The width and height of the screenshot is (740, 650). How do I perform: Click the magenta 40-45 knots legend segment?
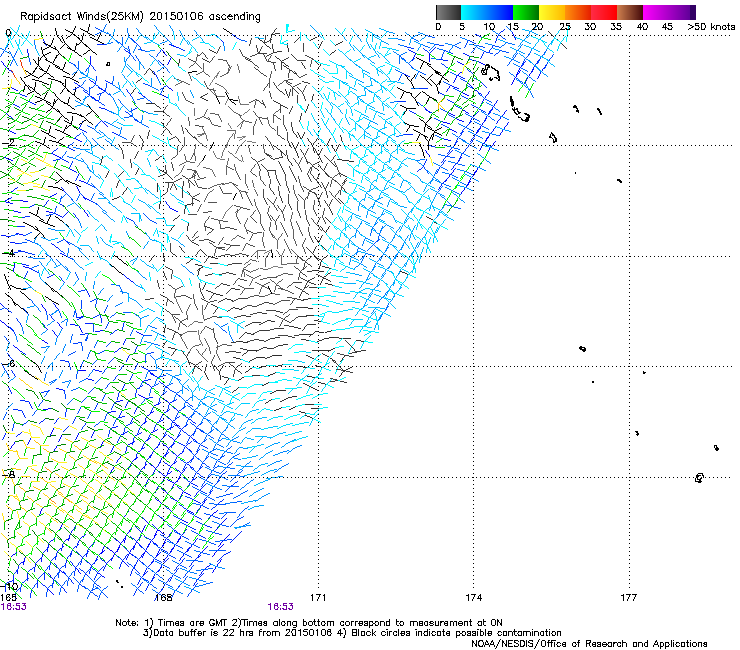(656, 12)
